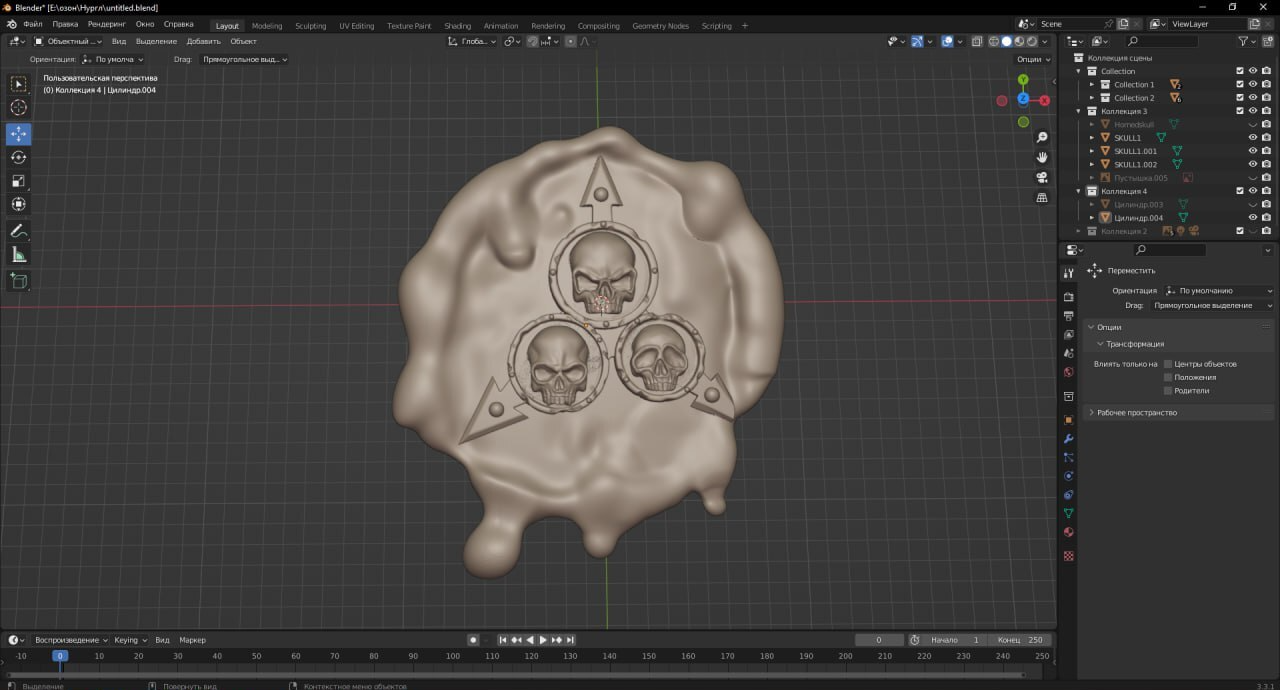The height and width of the screenshot is (690, 1280).
Task: Hide SKULL1.001 using its eye icon
Action: pos(1252,151)
